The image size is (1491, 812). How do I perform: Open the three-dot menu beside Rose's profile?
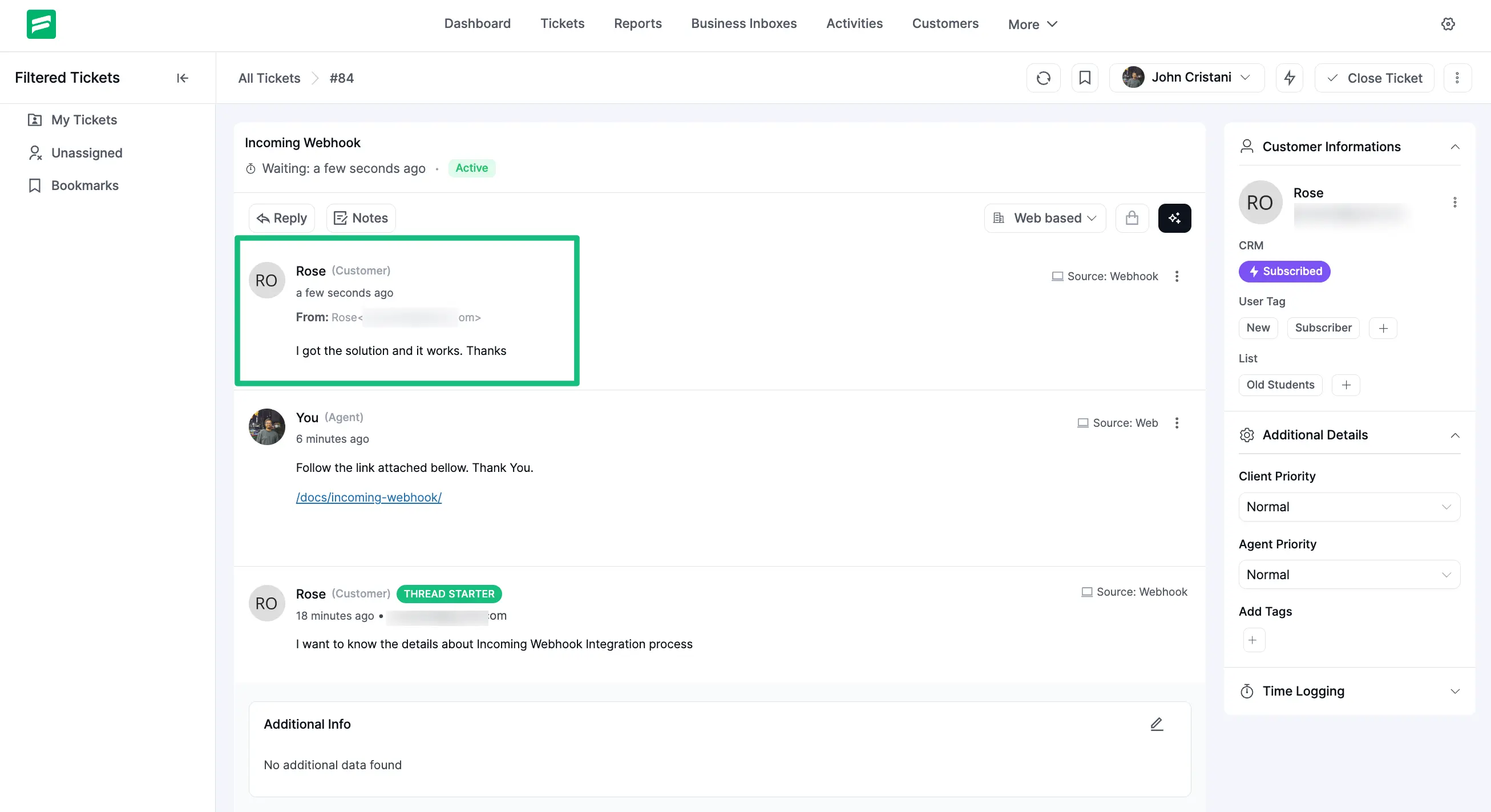tap(1454, 203)
